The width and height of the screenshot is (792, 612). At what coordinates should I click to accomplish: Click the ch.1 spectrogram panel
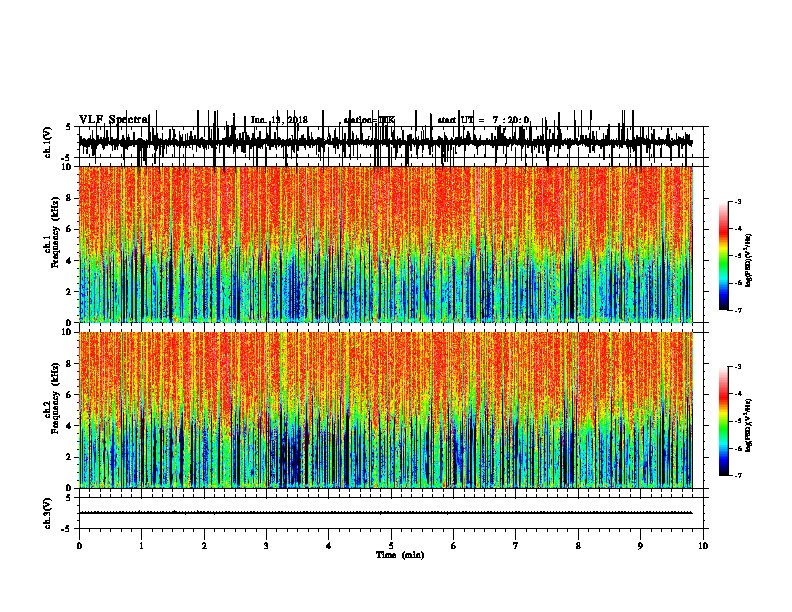[385, 244]
